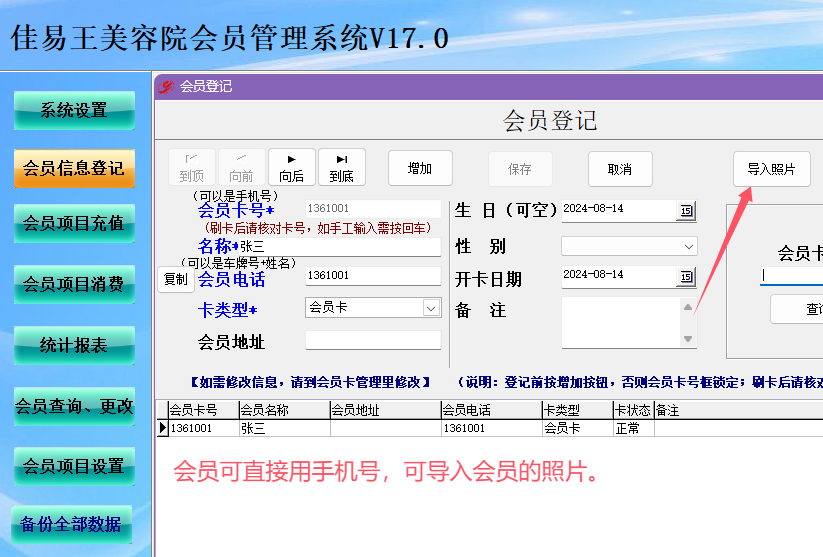Click the 会员地址 input field
The image size is (823, 557).
coord(373,340)
